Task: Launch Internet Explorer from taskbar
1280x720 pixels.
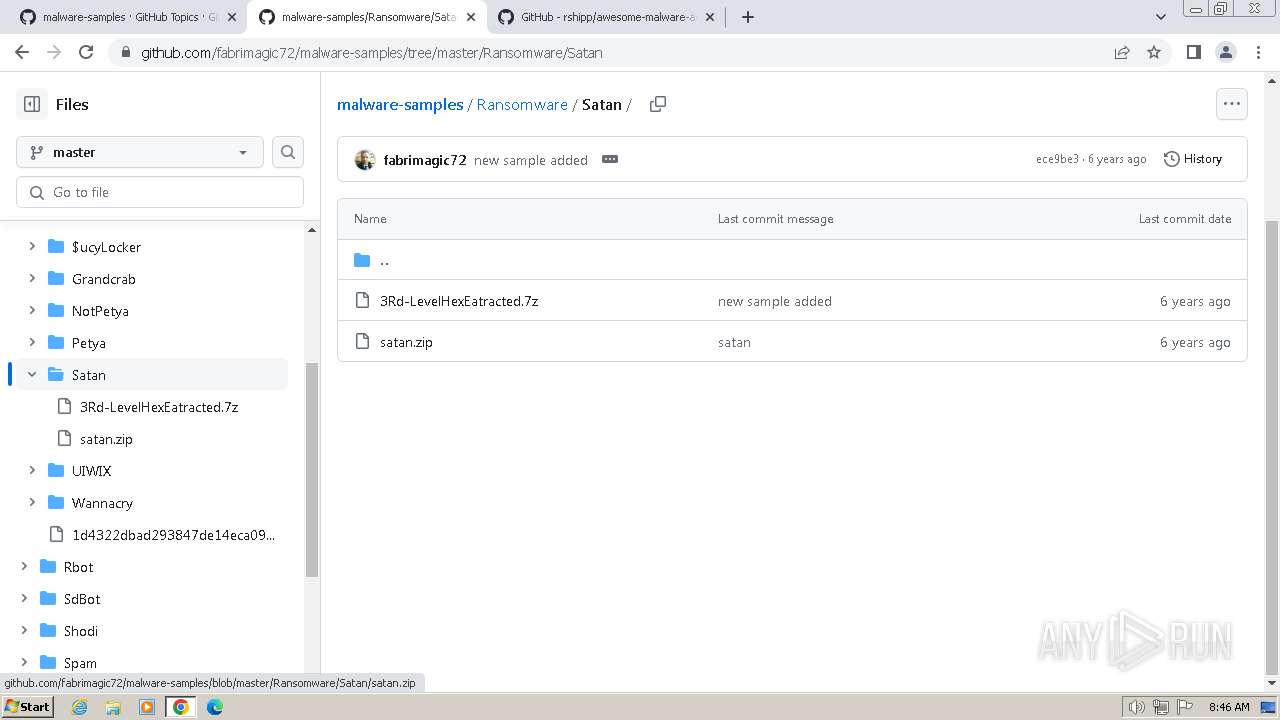Action: point(79,707)
